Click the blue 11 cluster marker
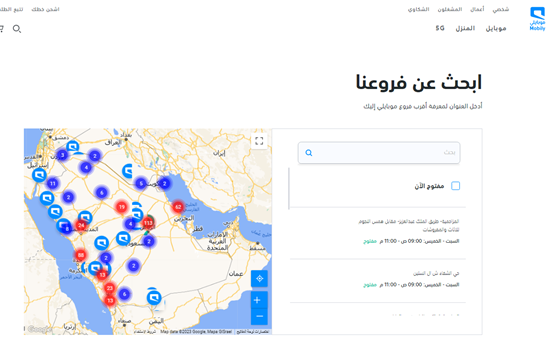Screen dimensions: 553x362 click(53, 183)
